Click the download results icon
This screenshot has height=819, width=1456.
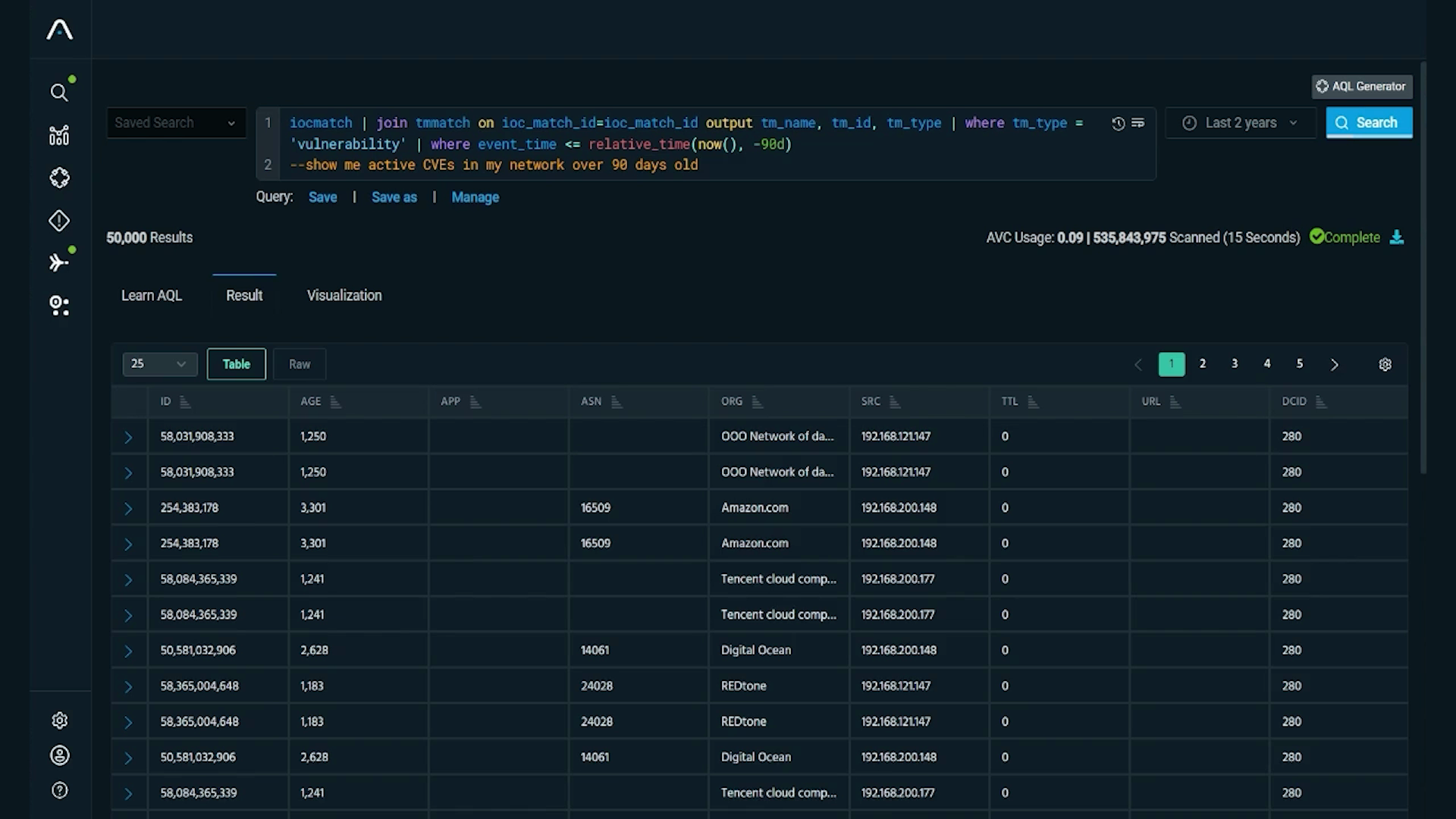(x=1396, y=237)
